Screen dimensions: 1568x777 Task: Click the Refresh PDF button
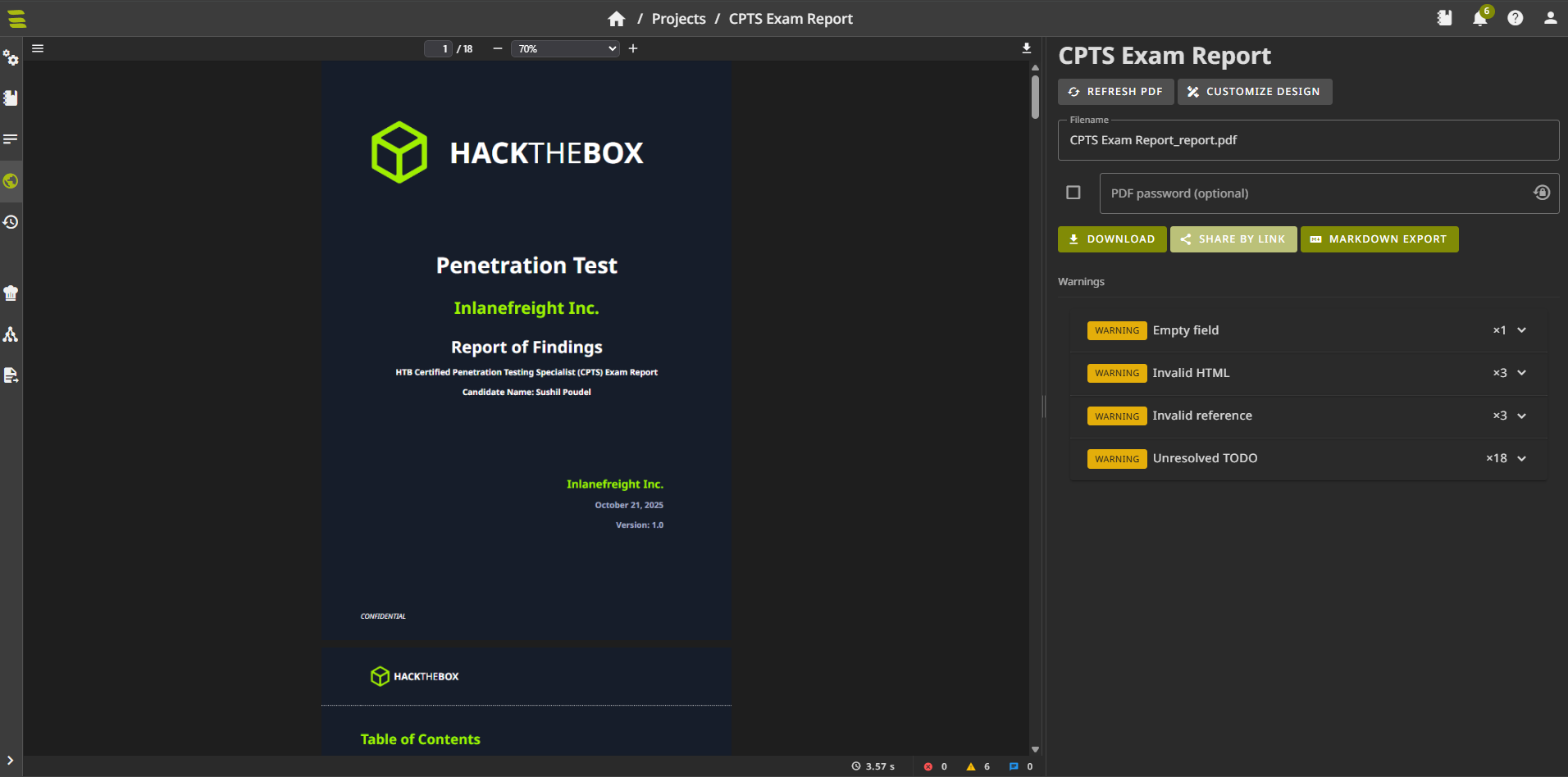[1115, 92]
